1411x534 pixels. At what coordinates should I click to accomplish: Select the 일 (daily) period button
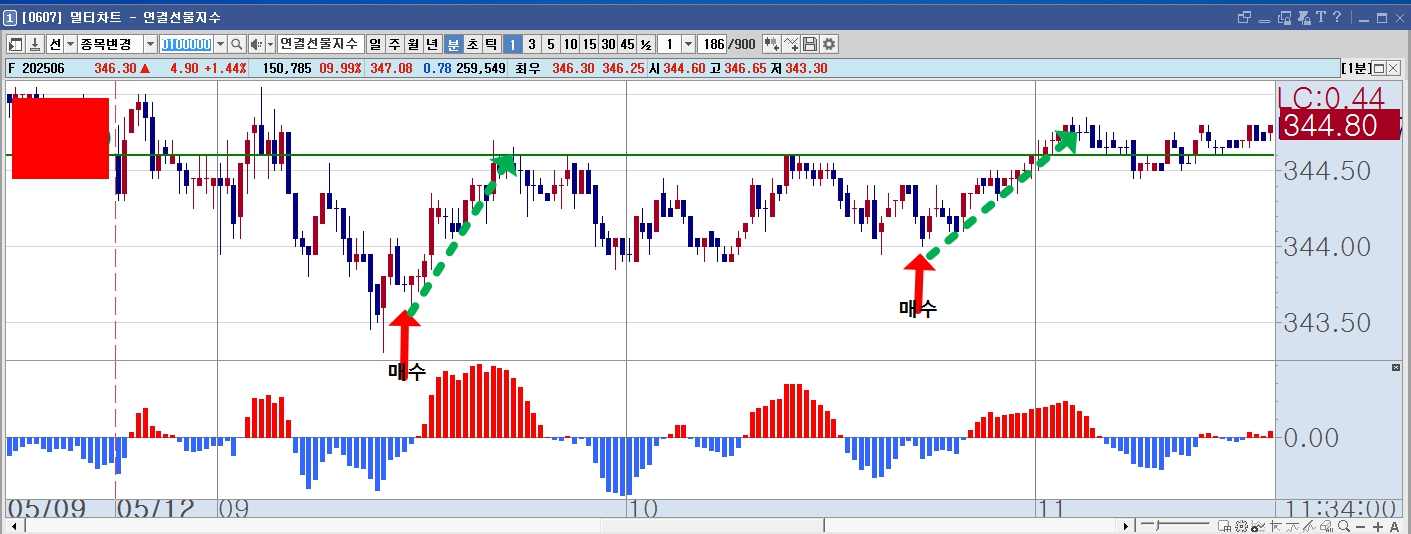pyautogui.click(x=375, y=44)
